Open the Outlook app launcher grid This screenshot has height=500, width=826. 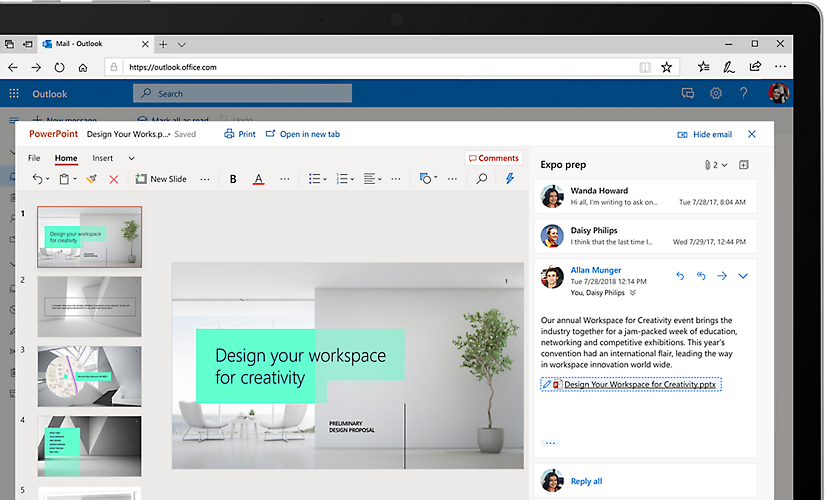[x=14, y=94]
